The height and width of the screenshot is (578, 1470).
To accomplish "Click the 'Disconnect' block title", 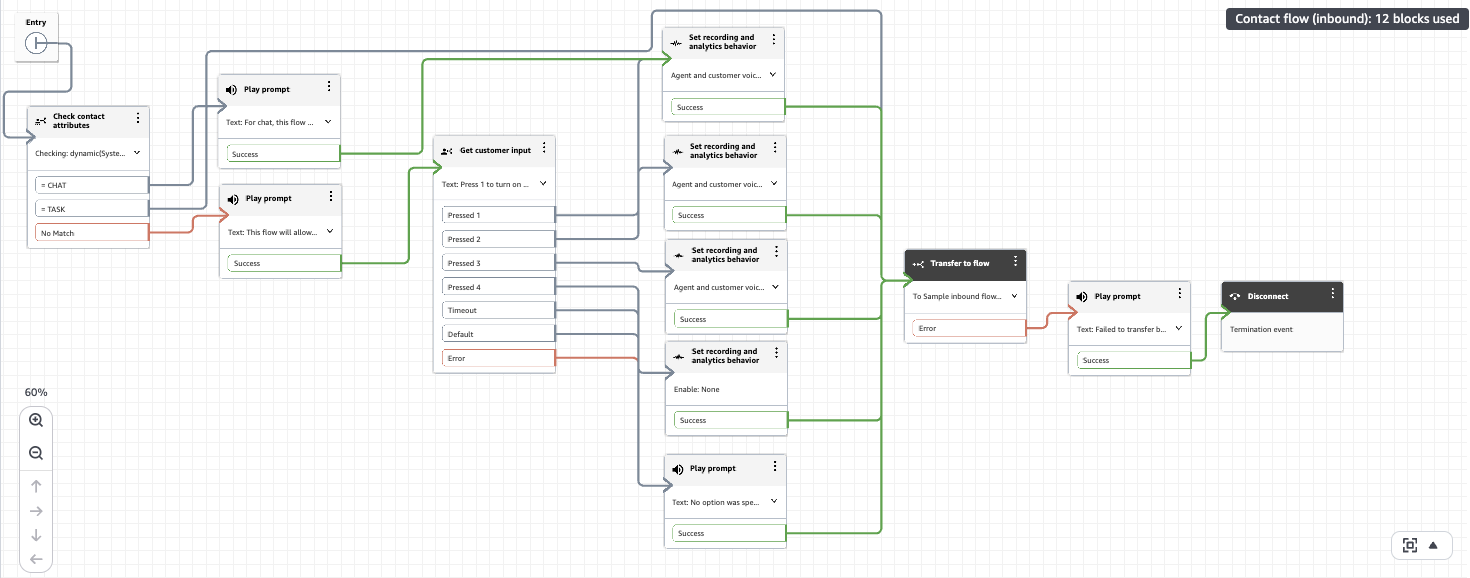I will click(x=1268, y=297).
